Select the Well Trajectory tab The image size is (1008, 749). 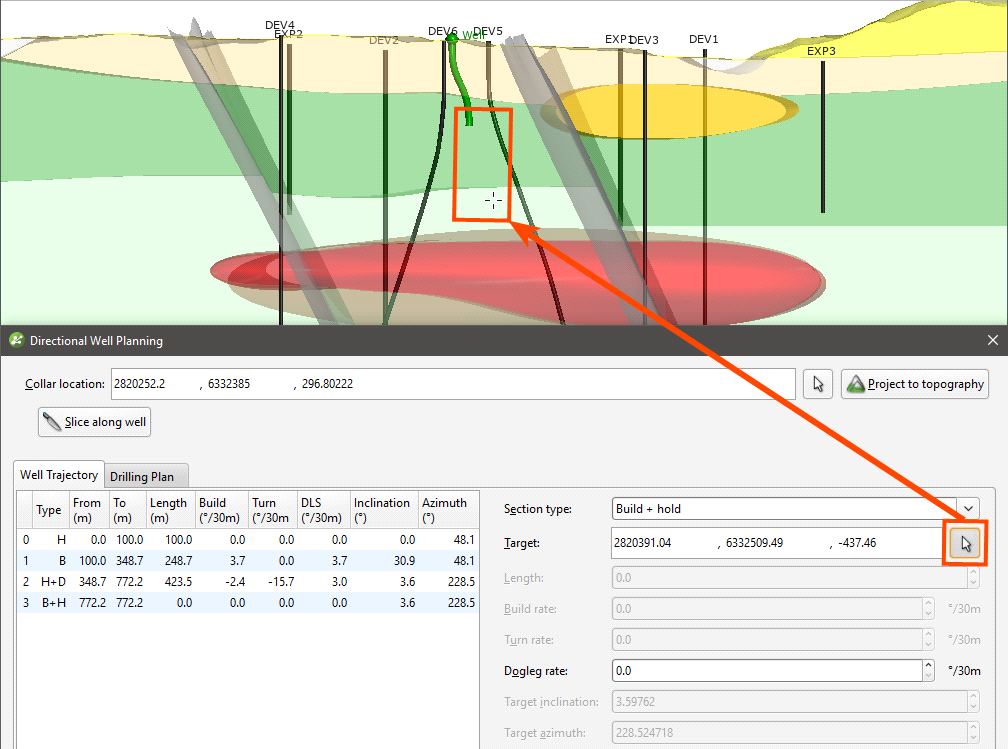click(59, 475)
